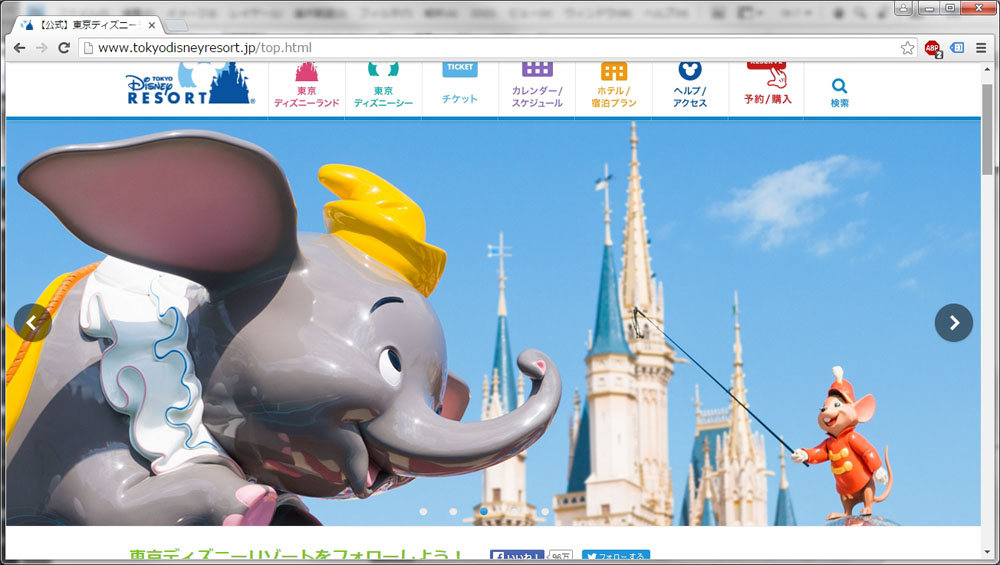Click the scrollbar down arrow
1000x565 pixels.
click(x=989, y=552)
